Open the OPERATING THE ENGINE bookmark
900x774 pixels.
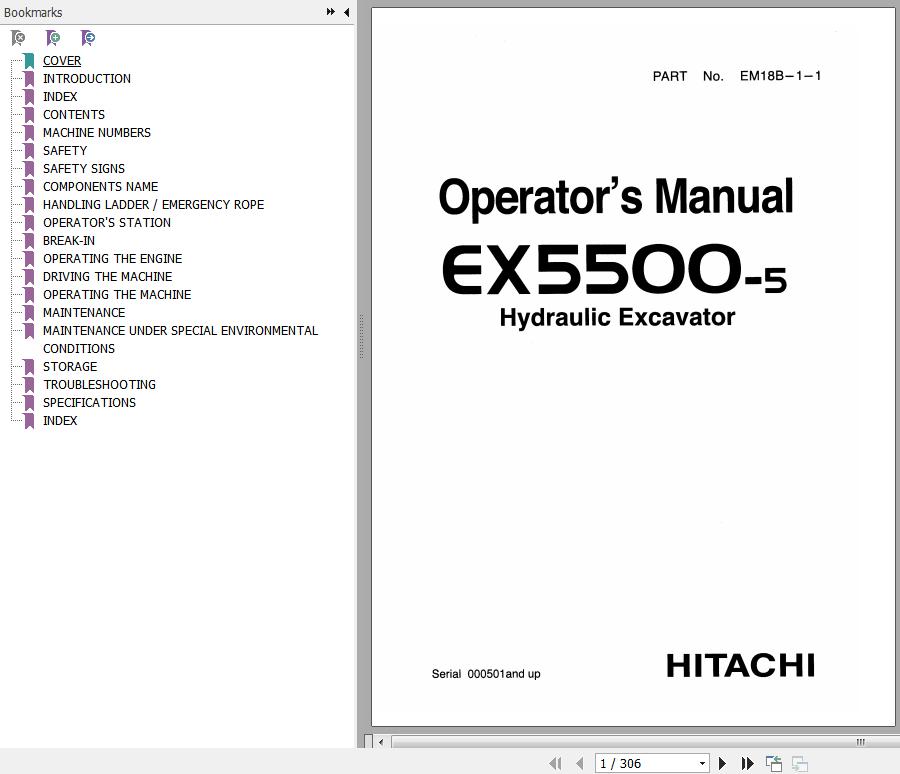click(x=112, y=259)
